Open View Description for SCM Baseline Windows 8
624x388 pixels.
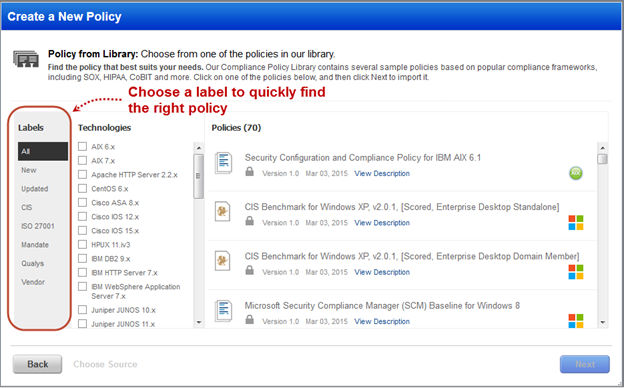(382, 322)
